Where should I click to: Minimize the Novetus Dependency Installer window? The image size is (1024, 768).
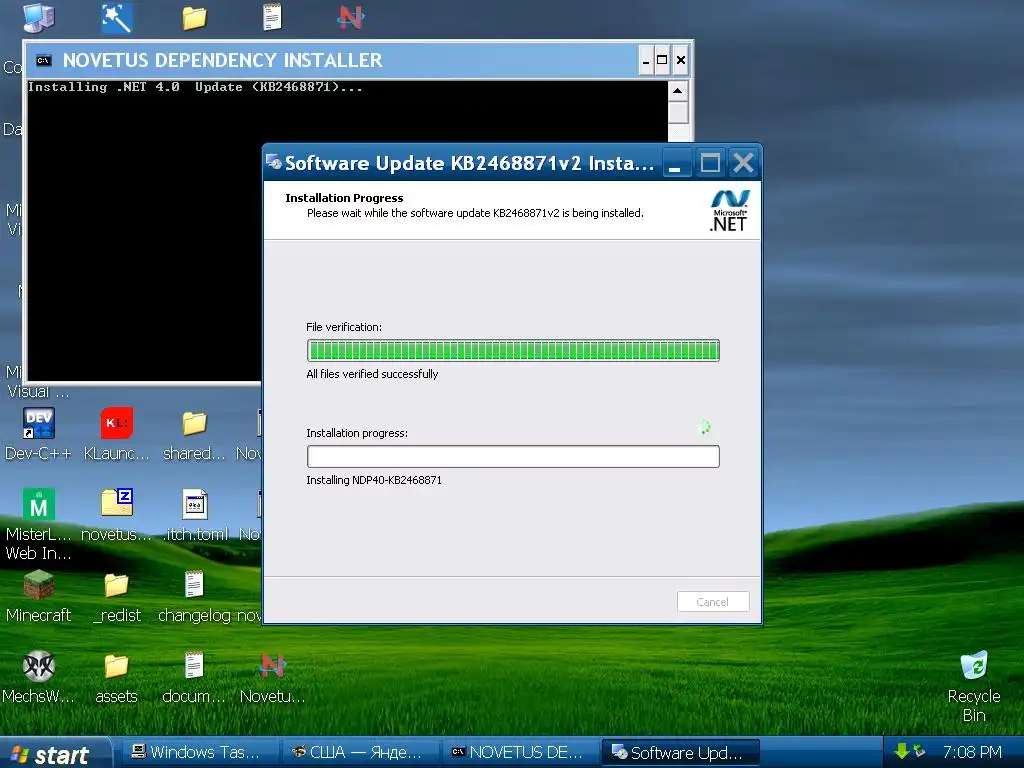(645, 60)
